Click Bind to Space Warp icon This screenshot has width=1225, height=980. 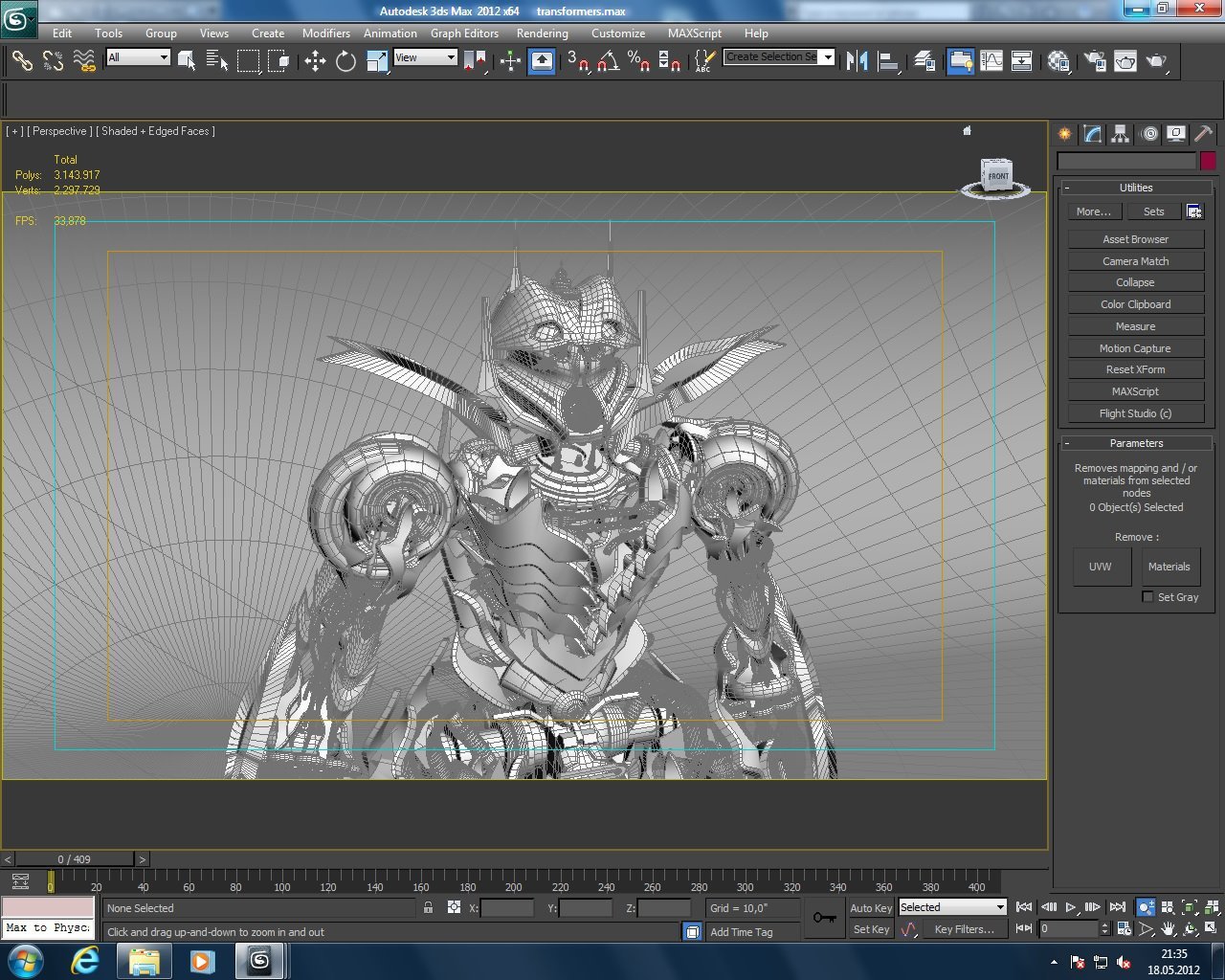pyautogui.click(x=84, y=61)
